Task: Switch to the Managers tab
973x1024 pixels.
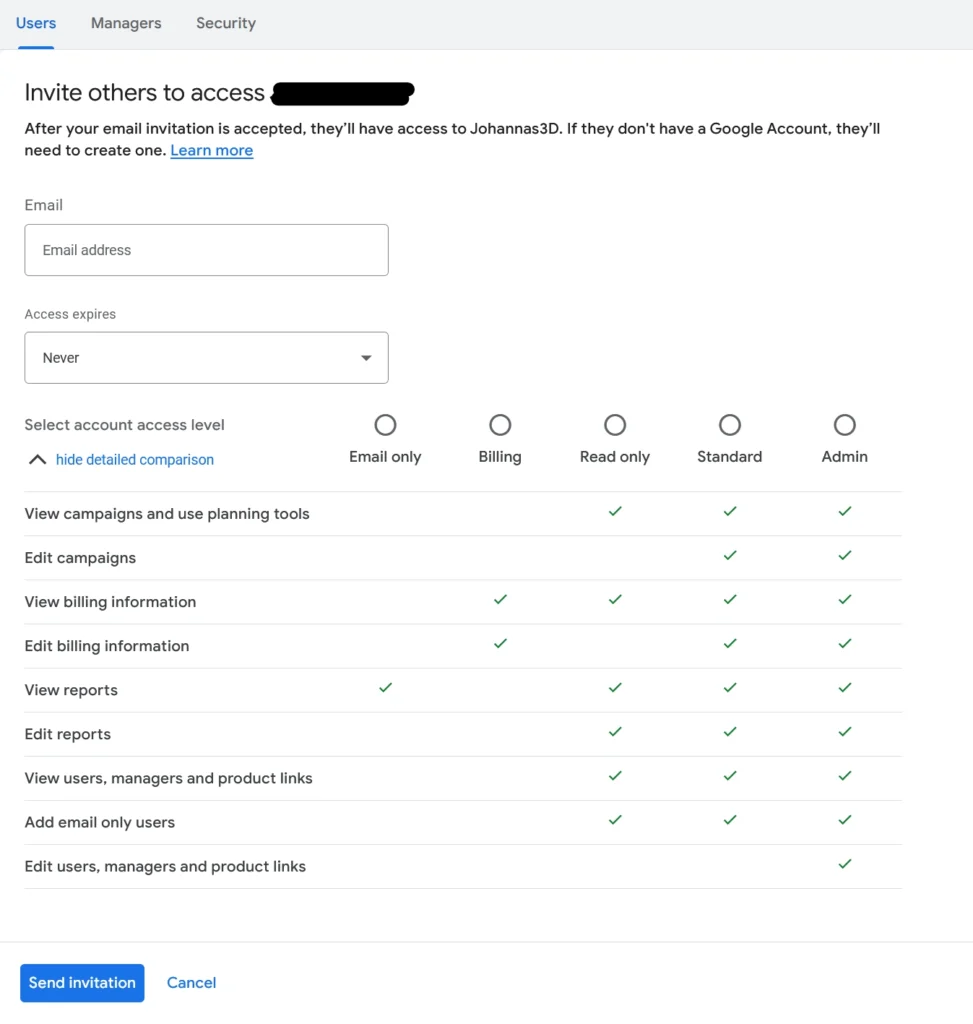Action: click(x=126, y=23)
